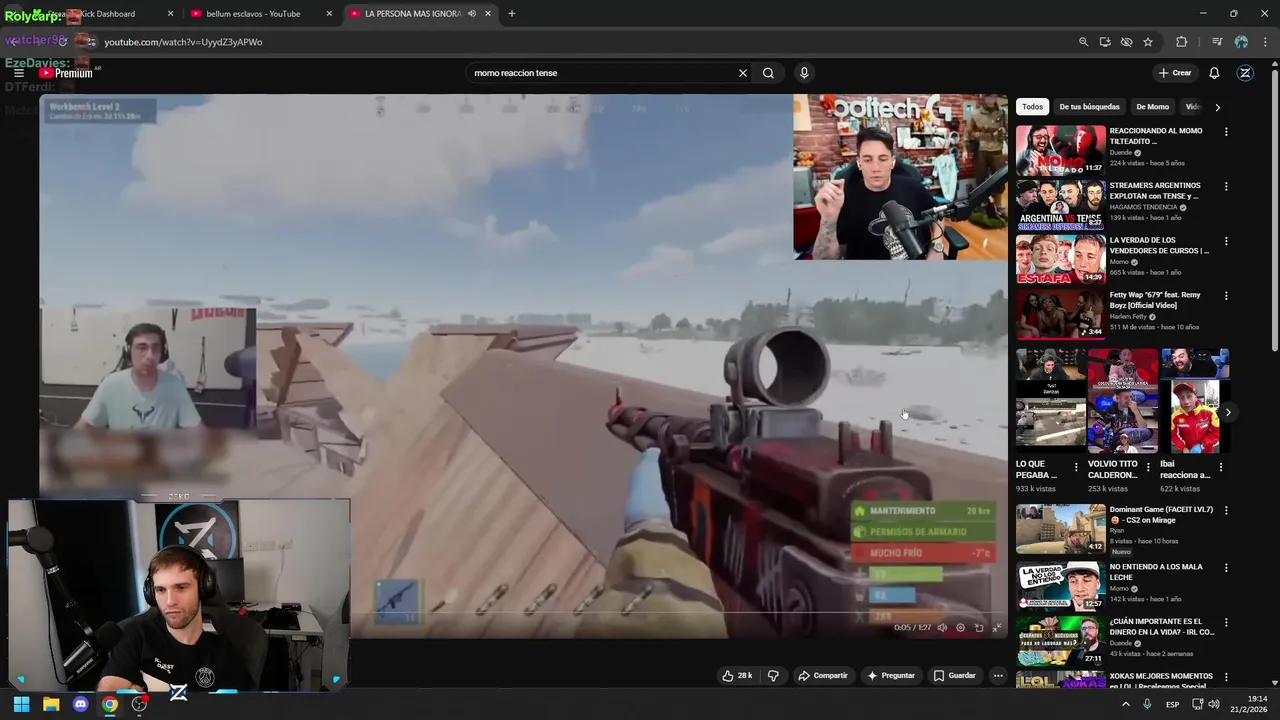Close the 'bellum esclavos' tab
The height and width of the screenshot is (720, 1280).
pyautogui.click(x=329, y=14)
